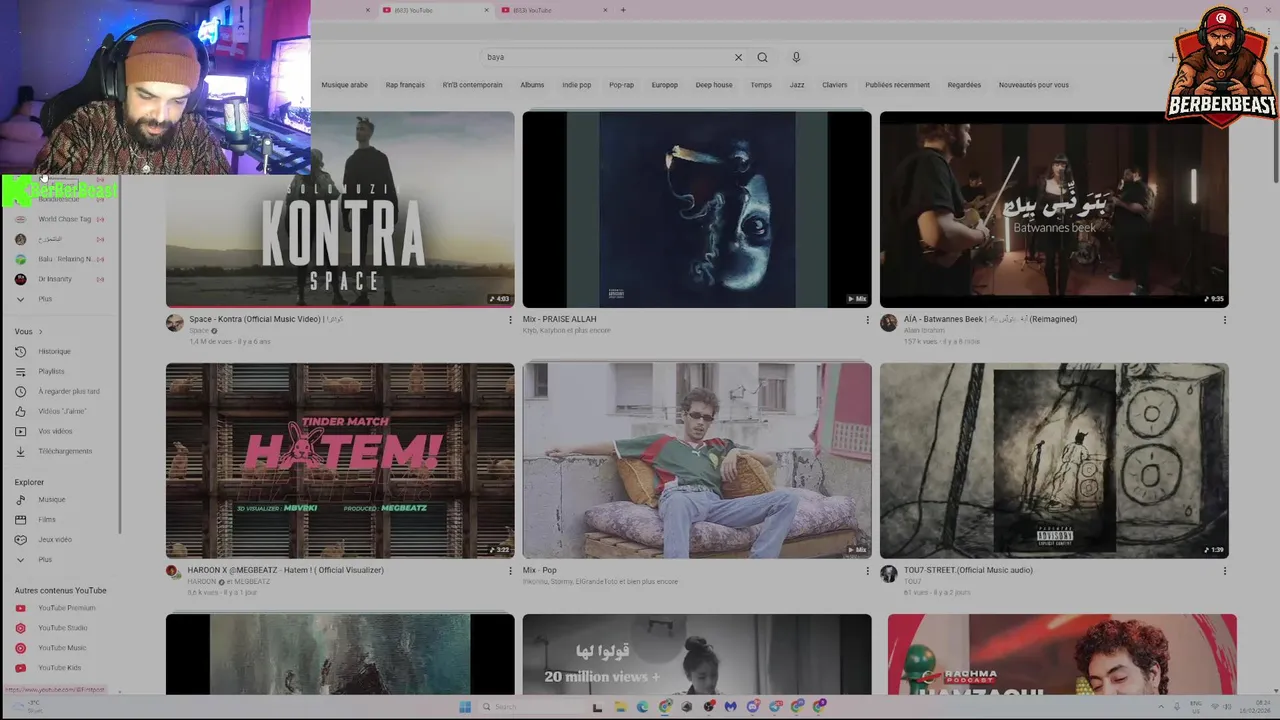Play the KONTRA SPACE video thumbnail
This screenshot has height=720, width=1280.
pyautogui.click(x=340, y=209)
